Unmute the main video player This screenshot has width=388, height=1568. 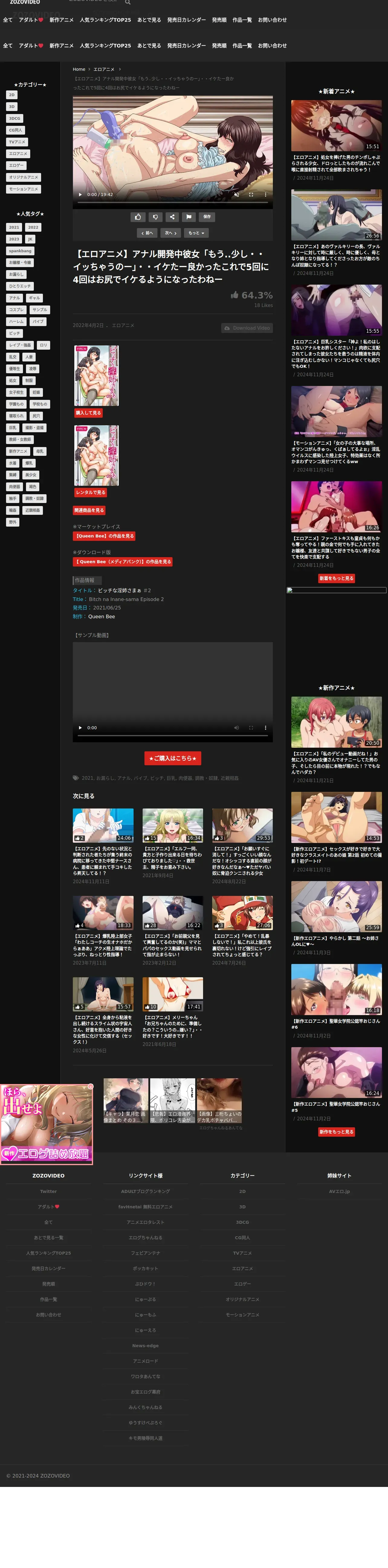(x=237, y=195)
